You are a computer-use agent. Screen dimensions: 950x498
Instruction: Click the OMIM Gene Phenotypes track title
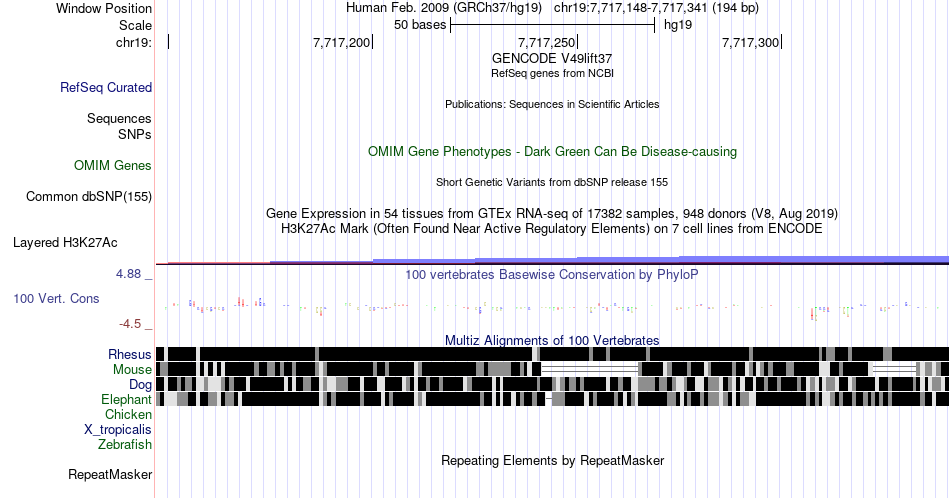[x=552, y=151]
